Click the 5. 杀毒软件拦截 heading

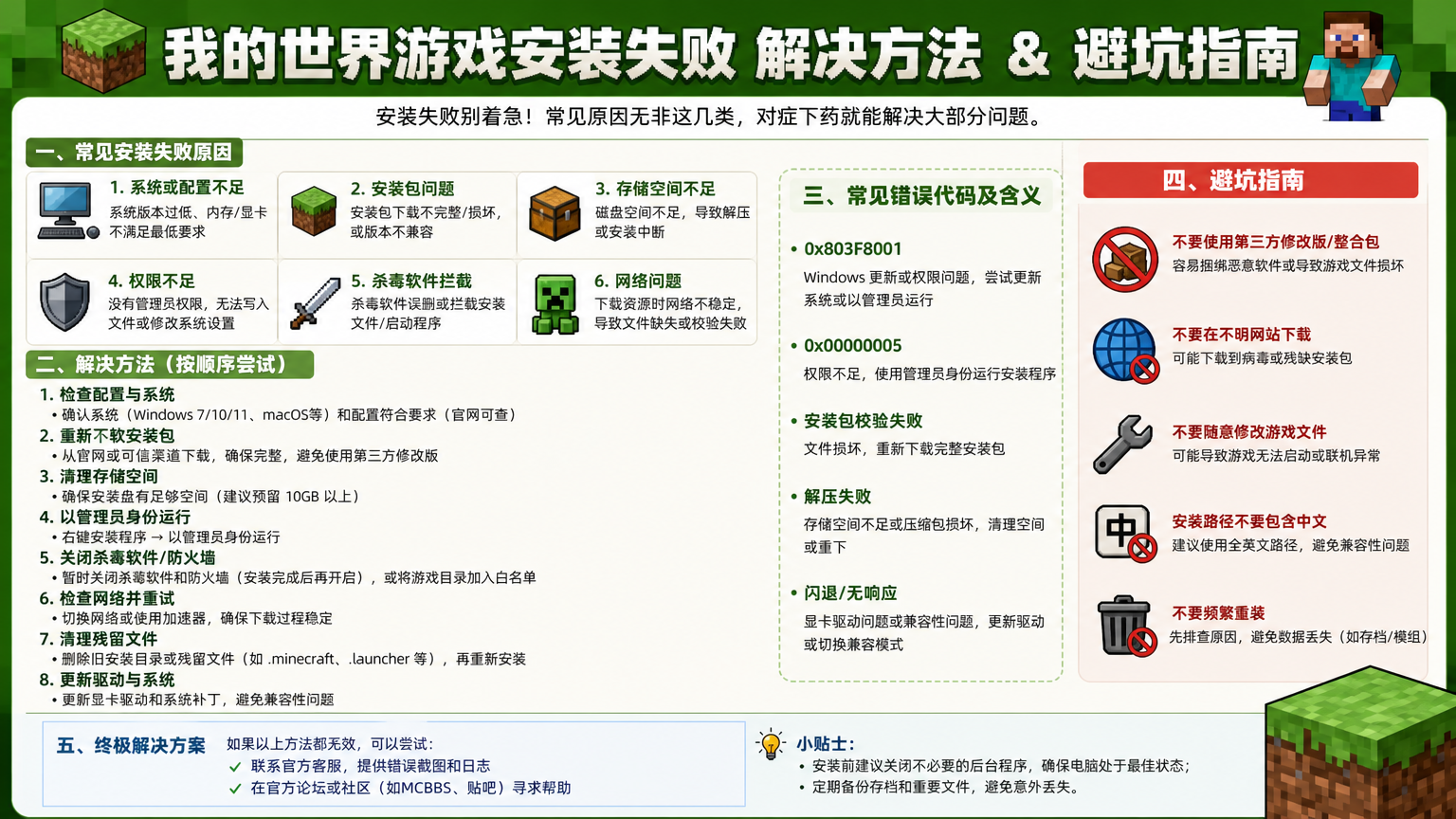[410, 281]
